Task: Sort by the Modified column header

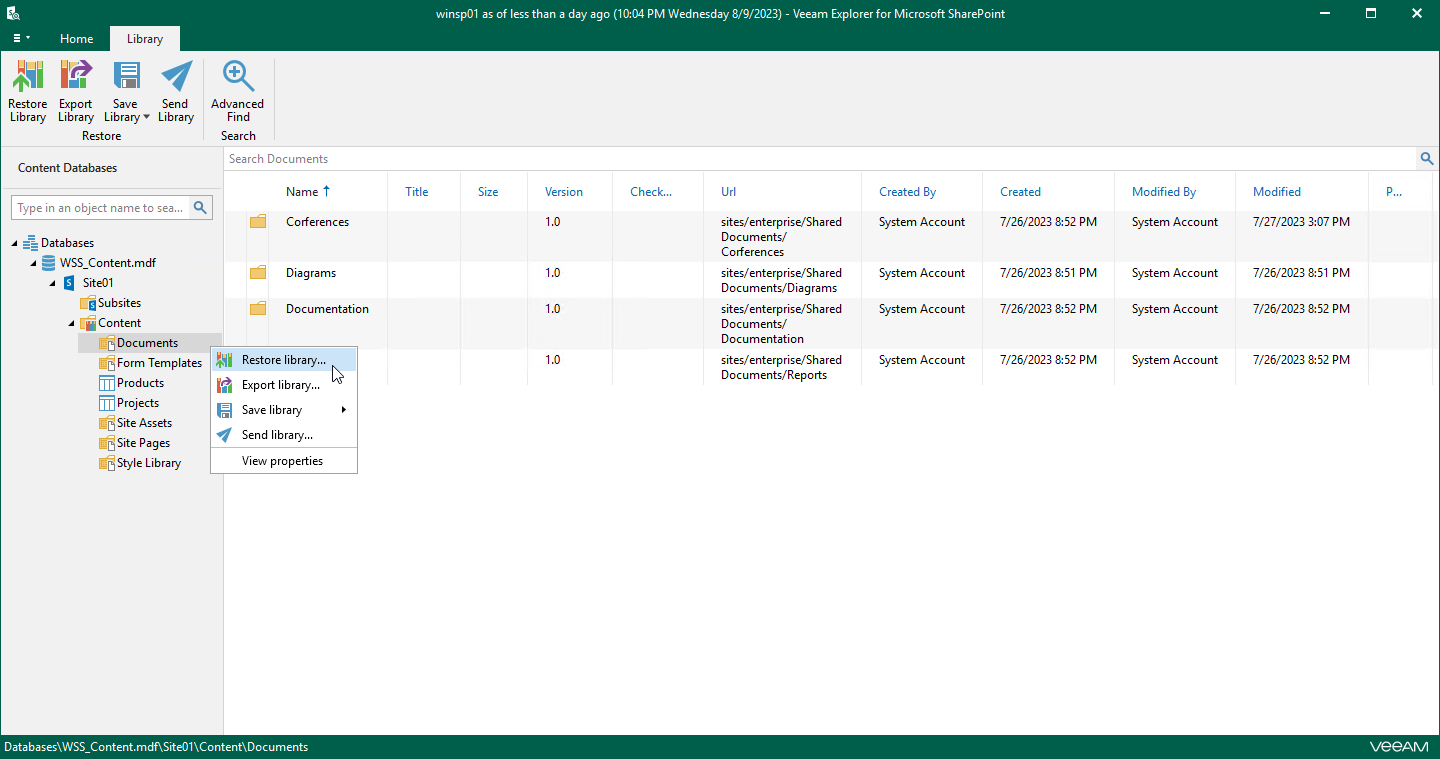Action: pyautogui.click(x=1277, y=191)
